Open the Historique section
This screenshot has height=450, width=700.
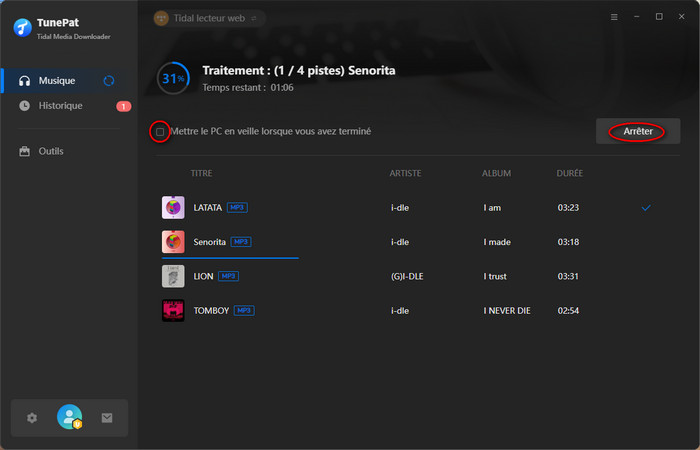pos(67,106)
